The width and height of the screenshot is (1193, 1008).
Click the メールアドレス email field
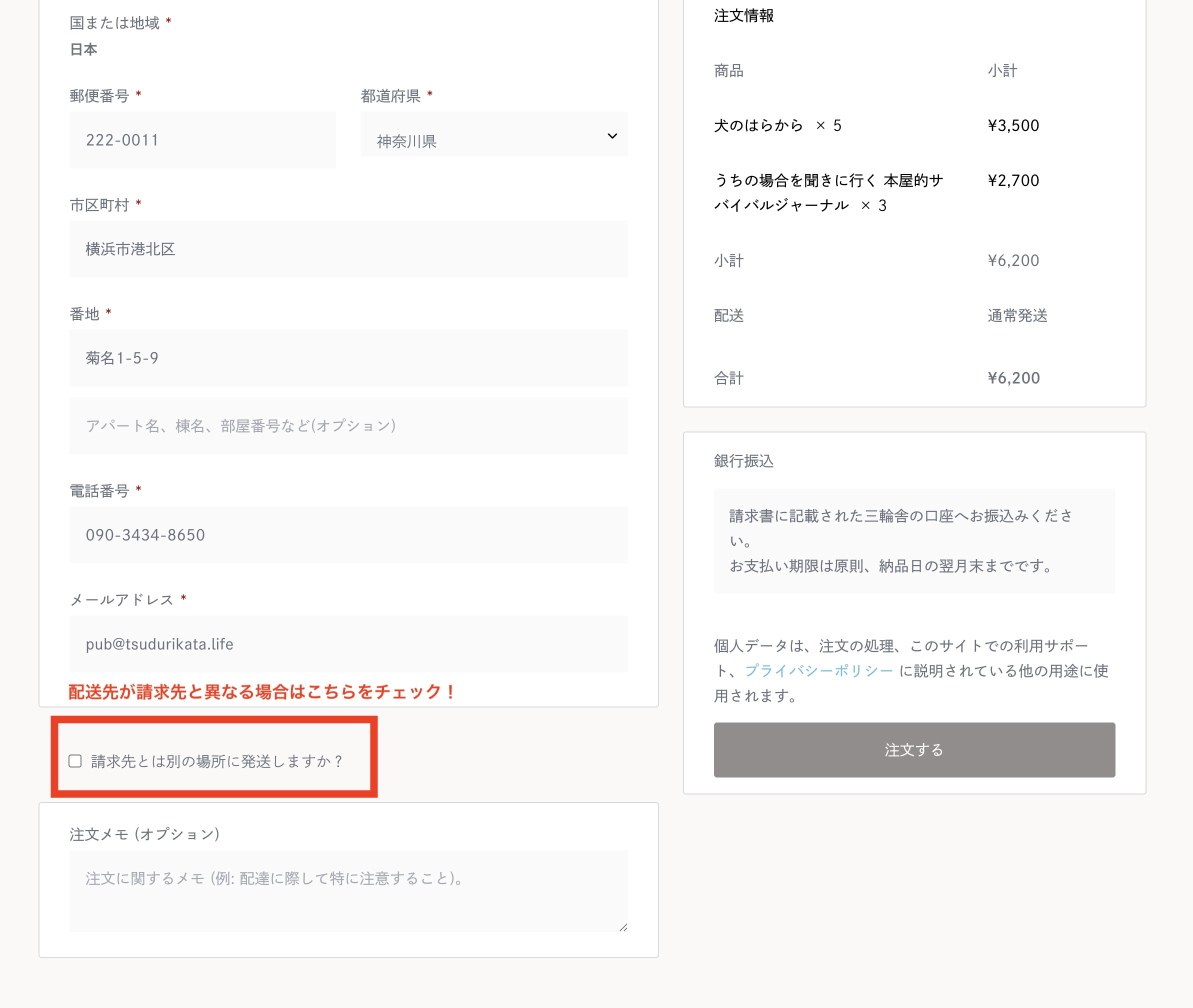pos(348,644)
